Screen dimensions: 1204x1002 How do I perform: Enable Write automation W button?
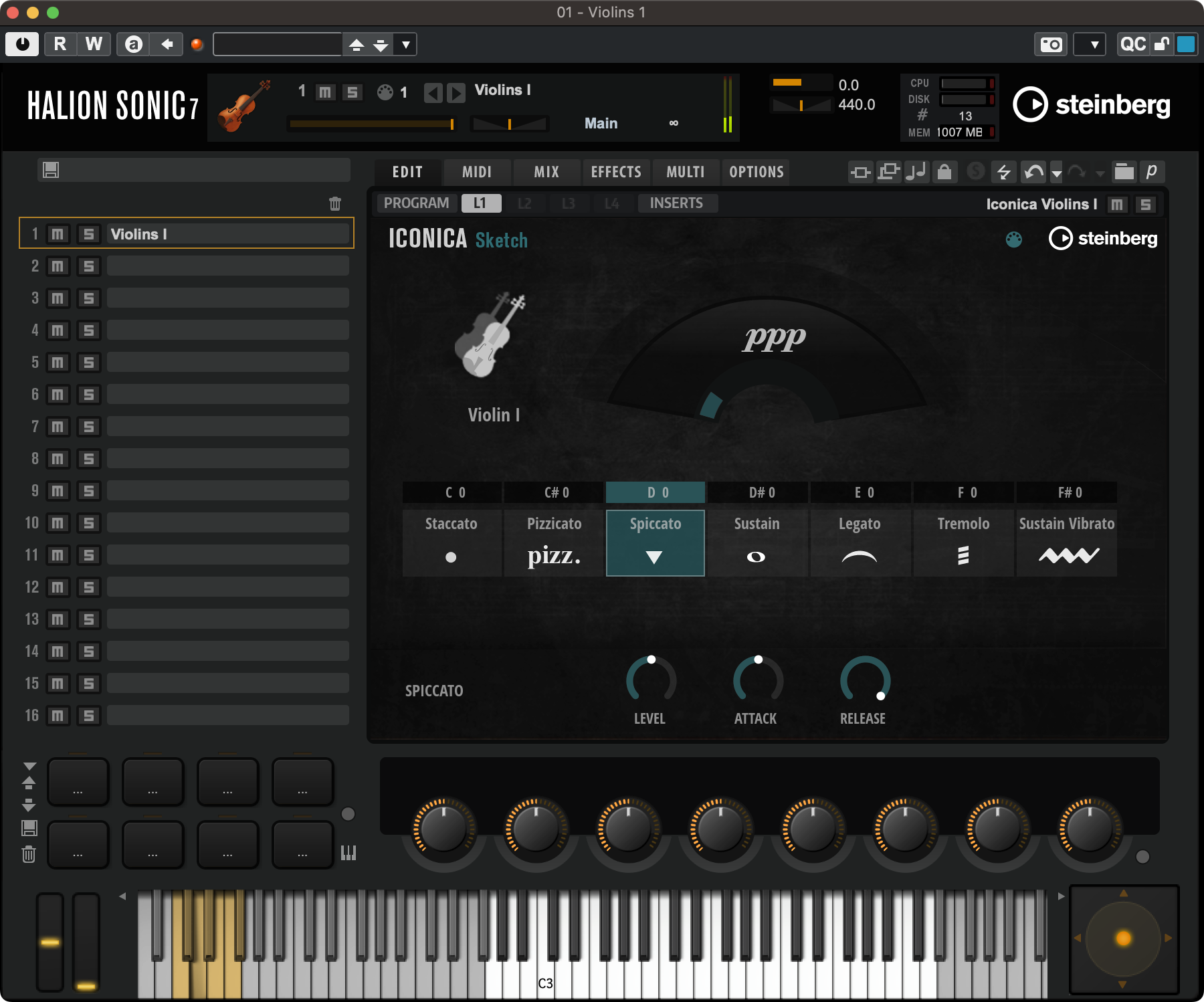click(94, 44)
